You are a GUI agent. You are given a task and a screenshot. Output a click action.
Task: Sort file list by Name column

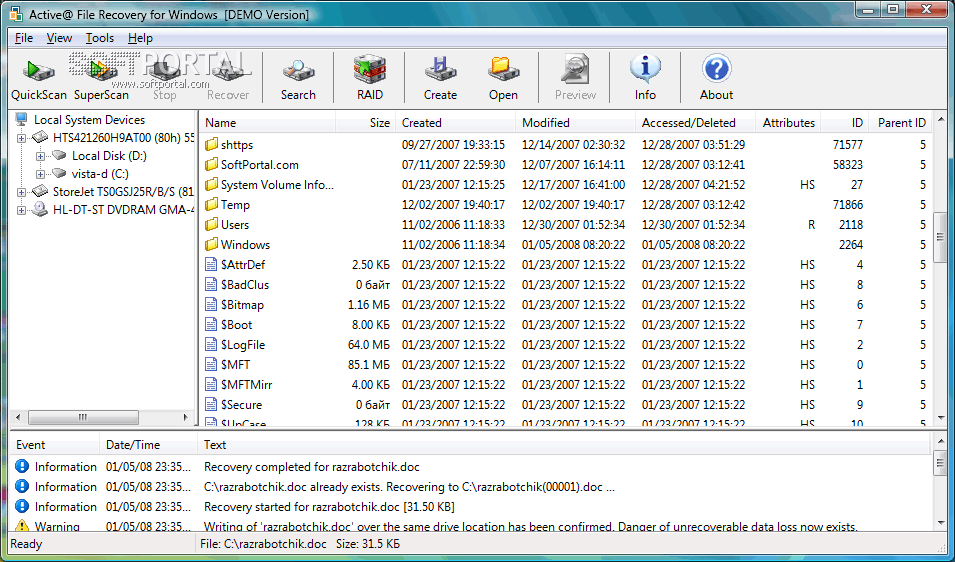pyautogui.click(x=268, y=122)
